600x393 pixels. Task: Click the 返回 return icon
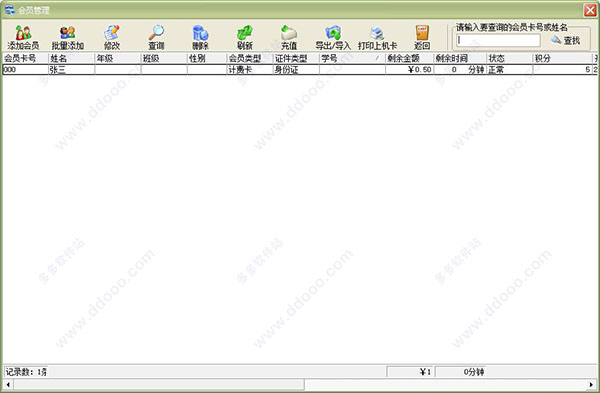point(422,38)
